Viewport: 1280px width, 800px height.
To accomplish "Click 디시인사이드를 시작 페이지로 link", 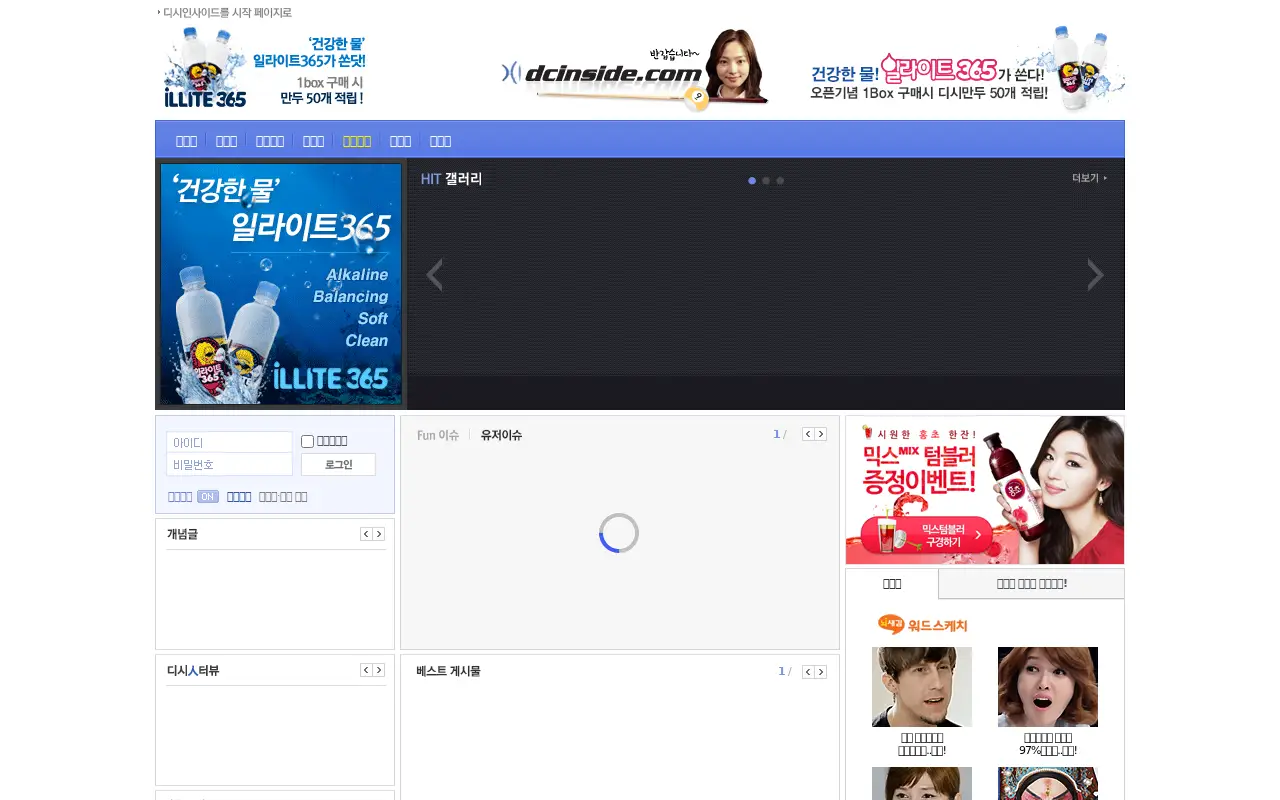I will (x=226, y=13).
